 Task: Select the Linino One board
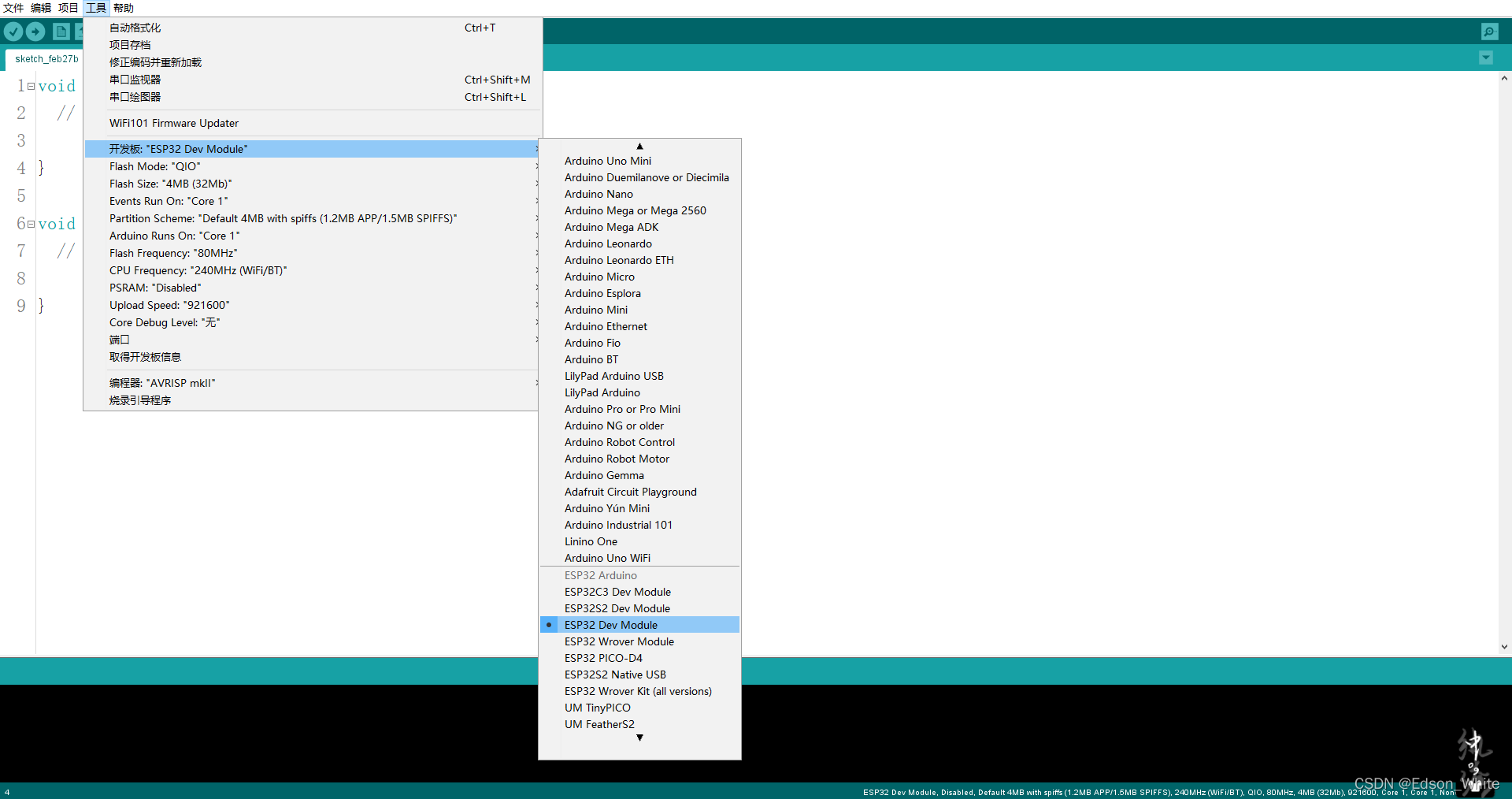[x=639, y=541]
